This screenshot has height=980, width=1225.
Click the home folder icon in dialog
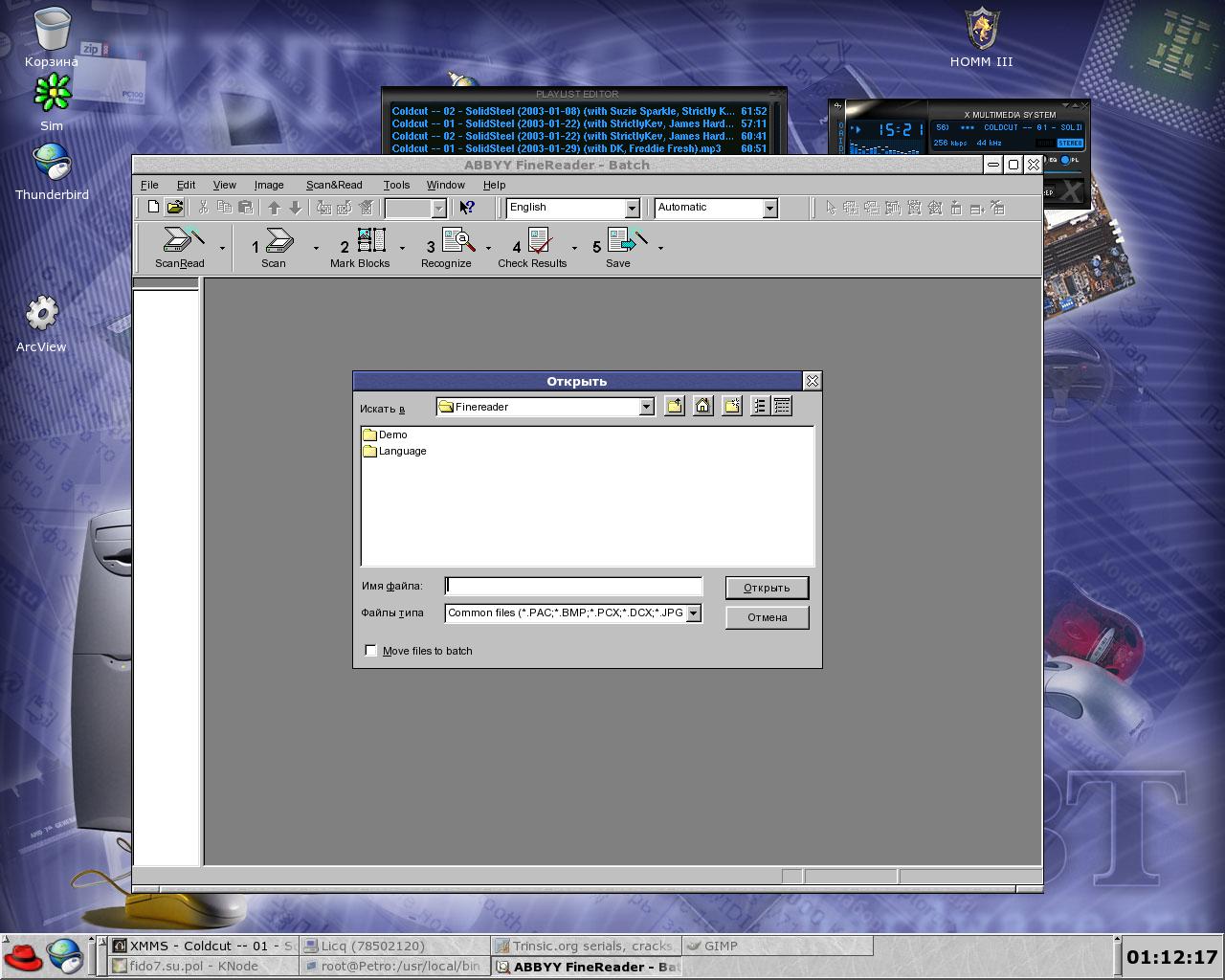[703, 406]
